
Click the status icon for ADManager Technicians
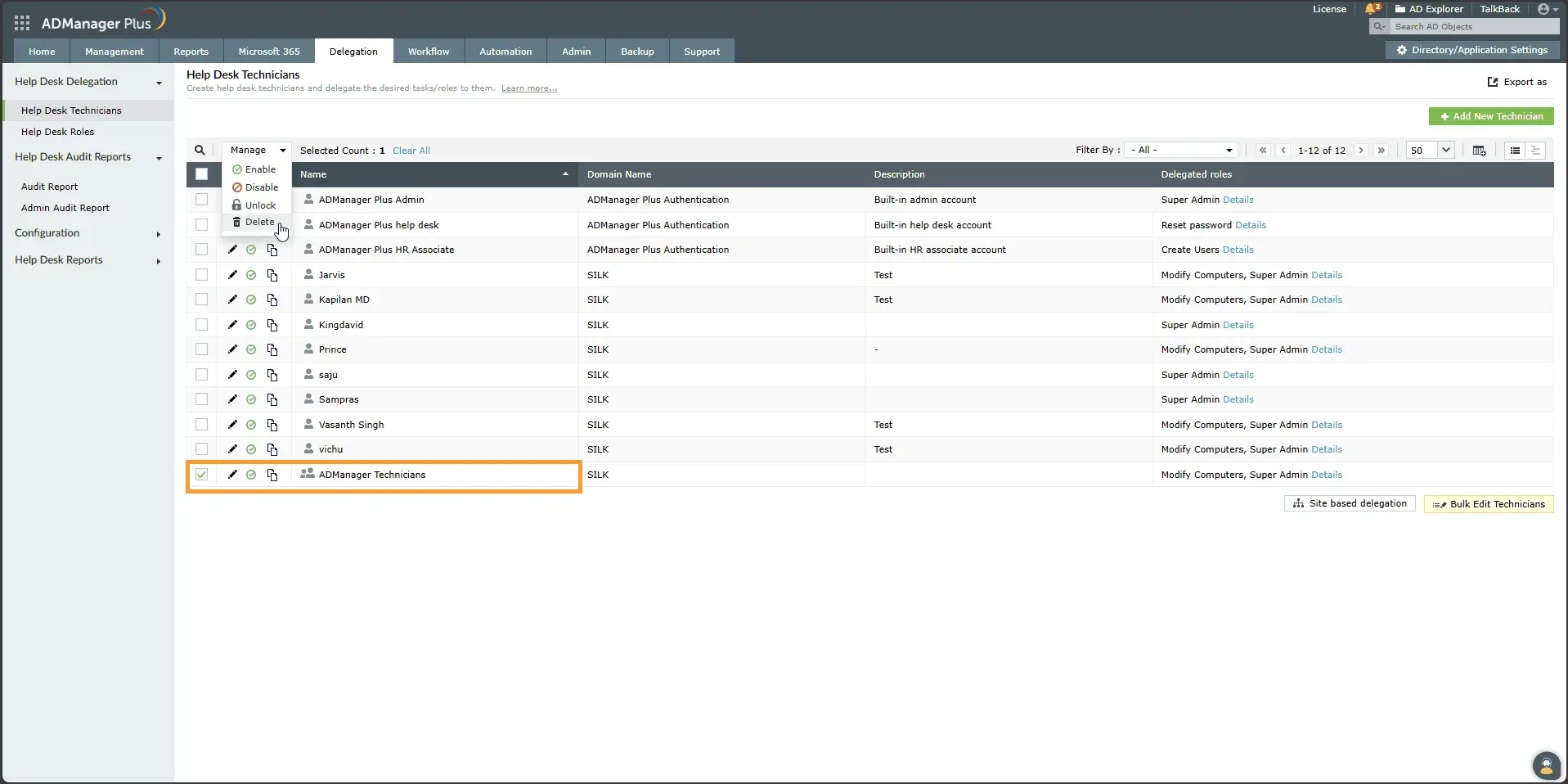pos(251,475)
